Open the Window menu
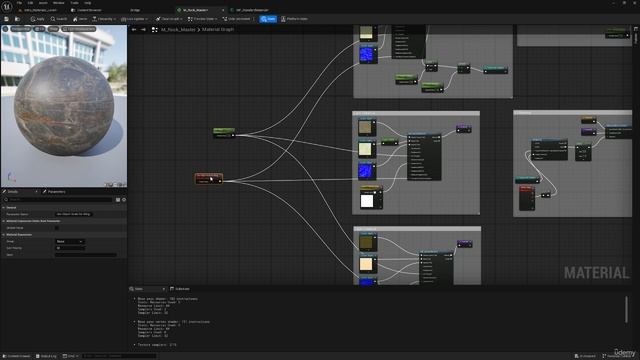The image size is (640, 360). (58, 3)
